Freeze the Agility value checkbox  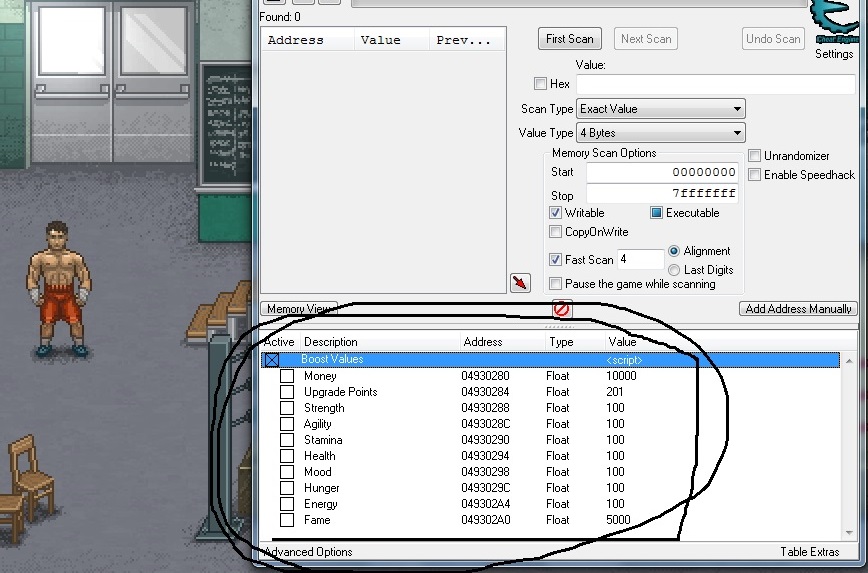click(287, 424)
